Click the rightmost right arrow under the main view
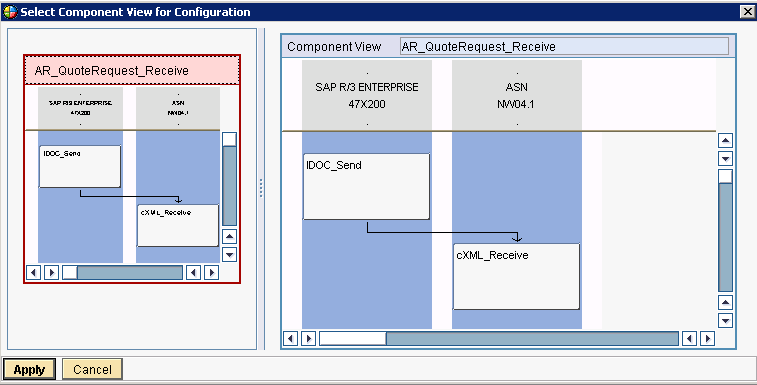Image resolution: width=757 pixels, height=385 pixels. click(x=707, y=339)
